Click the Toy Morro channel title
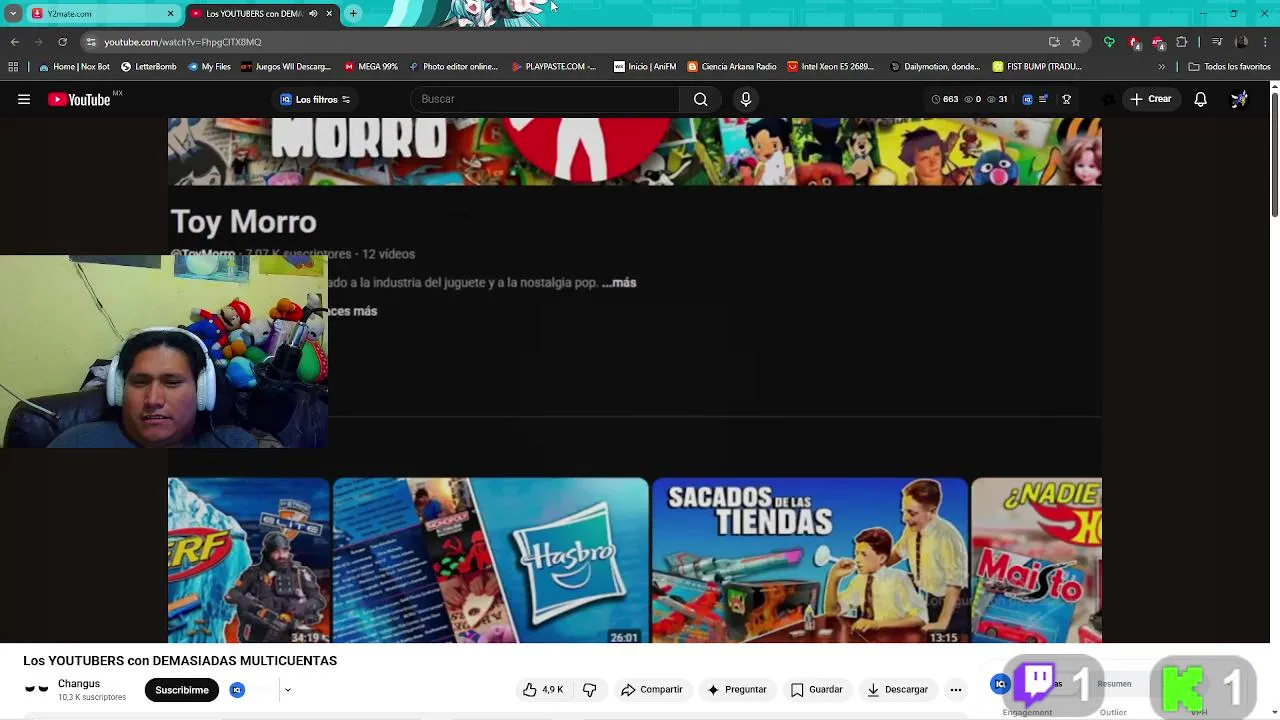Screen dimensions: 1280x720 (243, 222)
